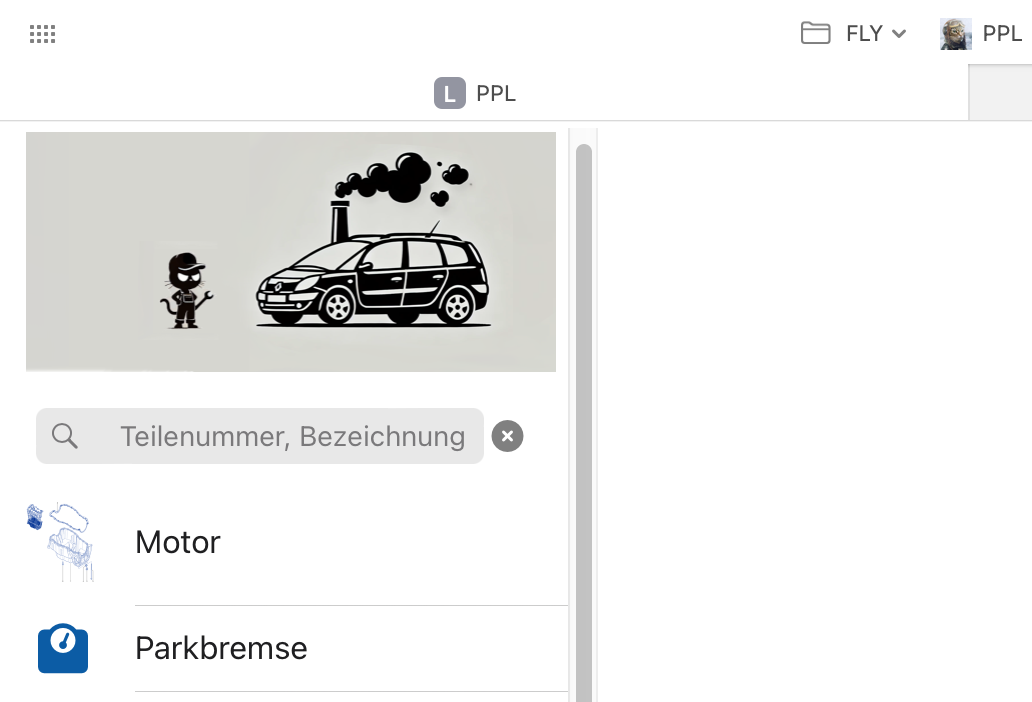Click the empty gray tab on the right
Image resolution: width=1032 pixels, height=702 pixels.
(1000, 92)
